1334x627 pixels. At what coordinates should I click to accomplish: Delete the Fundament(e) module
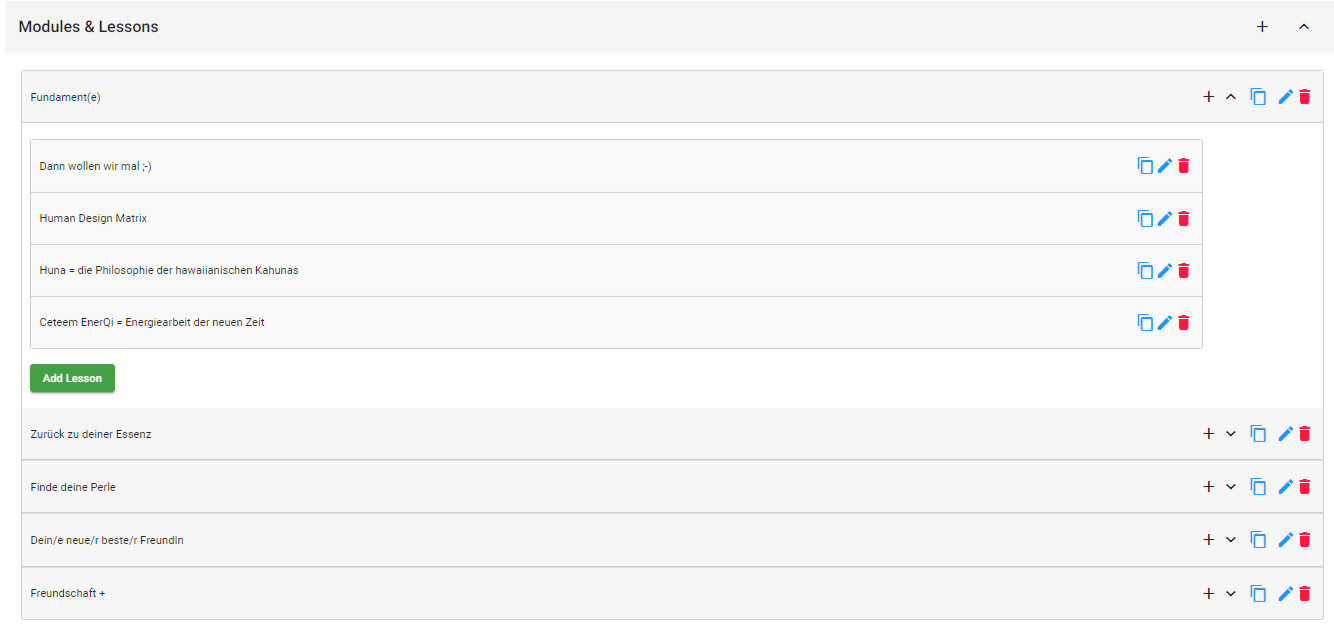click(x=1304, y=97)
